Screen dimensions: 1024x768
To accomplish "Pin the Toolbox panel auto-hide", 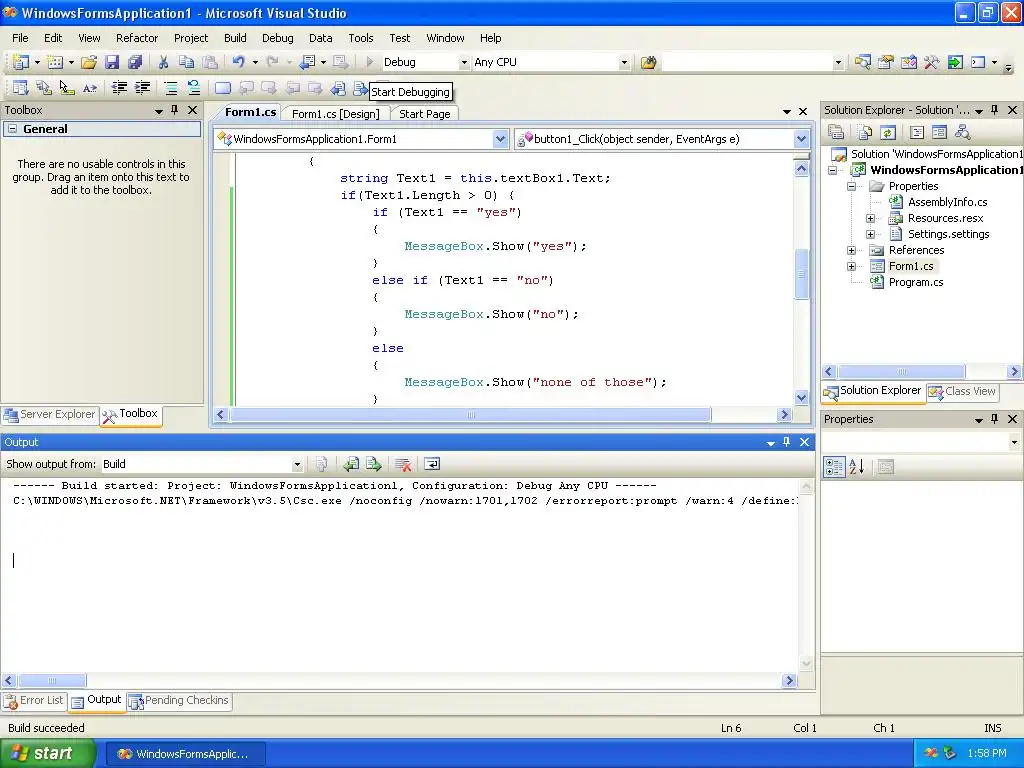I will [x=174, y=110].
